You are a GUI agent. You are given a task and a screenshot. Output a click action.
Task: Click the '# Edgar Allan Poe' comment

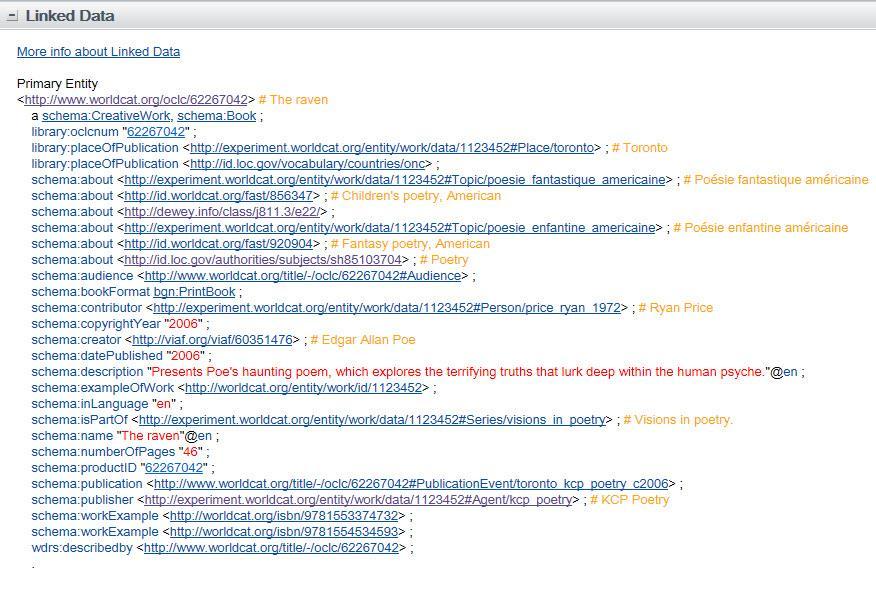click(363, 340)
